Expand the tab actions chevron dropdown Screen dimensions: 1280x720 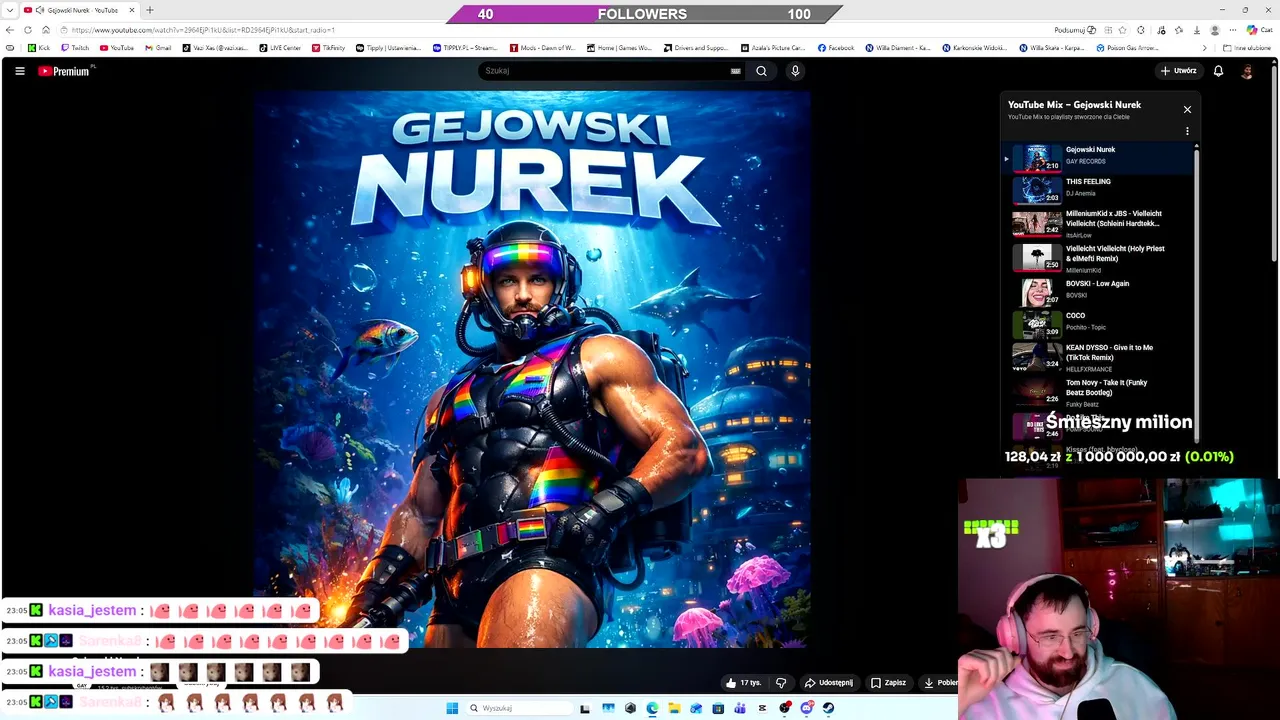tap(10, 10)
